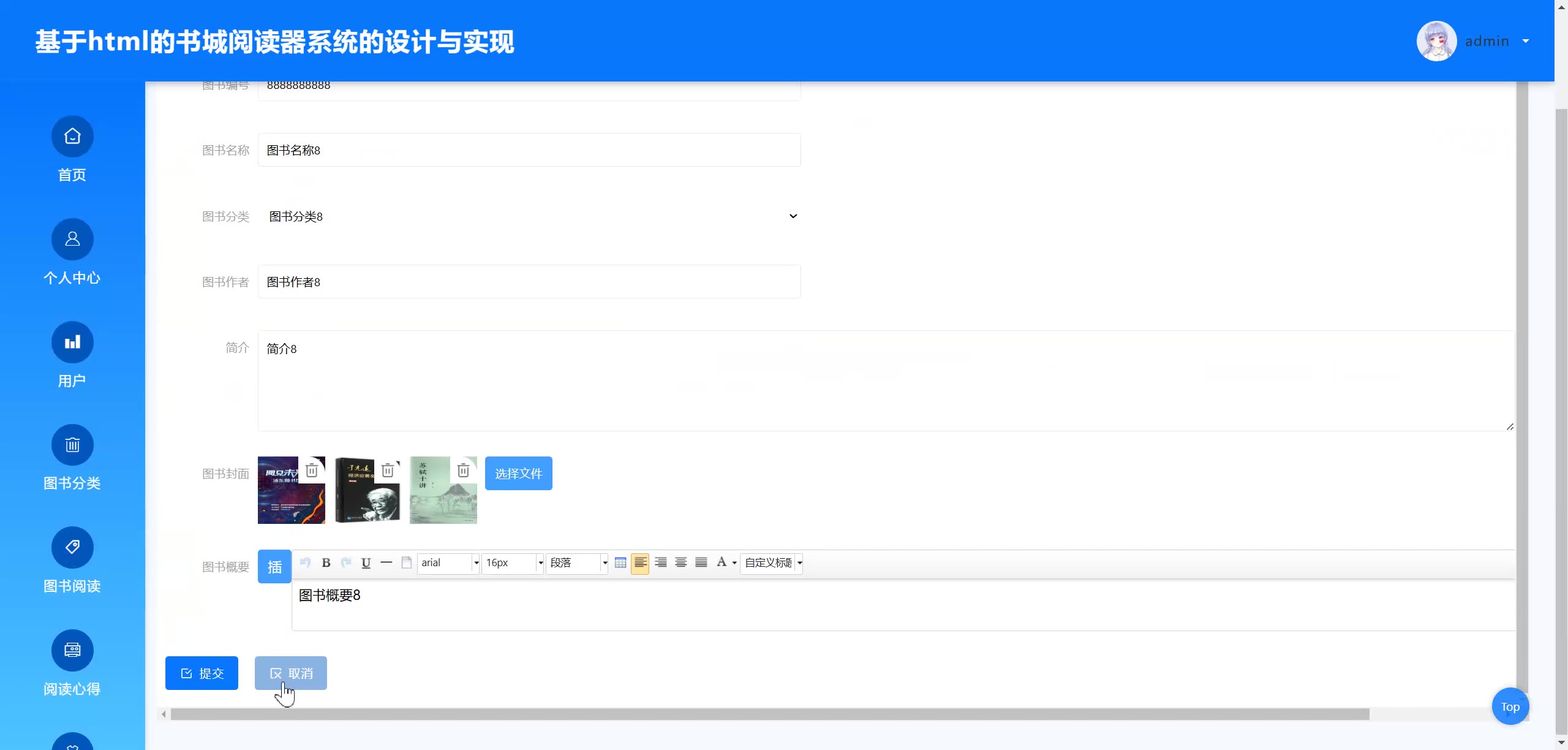The image size is (1568, 750).
Task: Click the 提交 submit button
Action: pyautogui.click(x=202, y=673)
